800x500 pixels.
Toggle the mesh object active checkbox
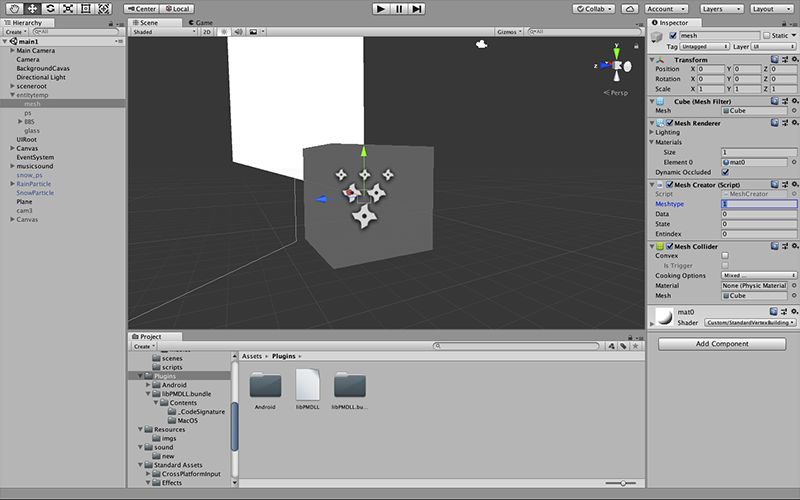[x=672, y=36]
